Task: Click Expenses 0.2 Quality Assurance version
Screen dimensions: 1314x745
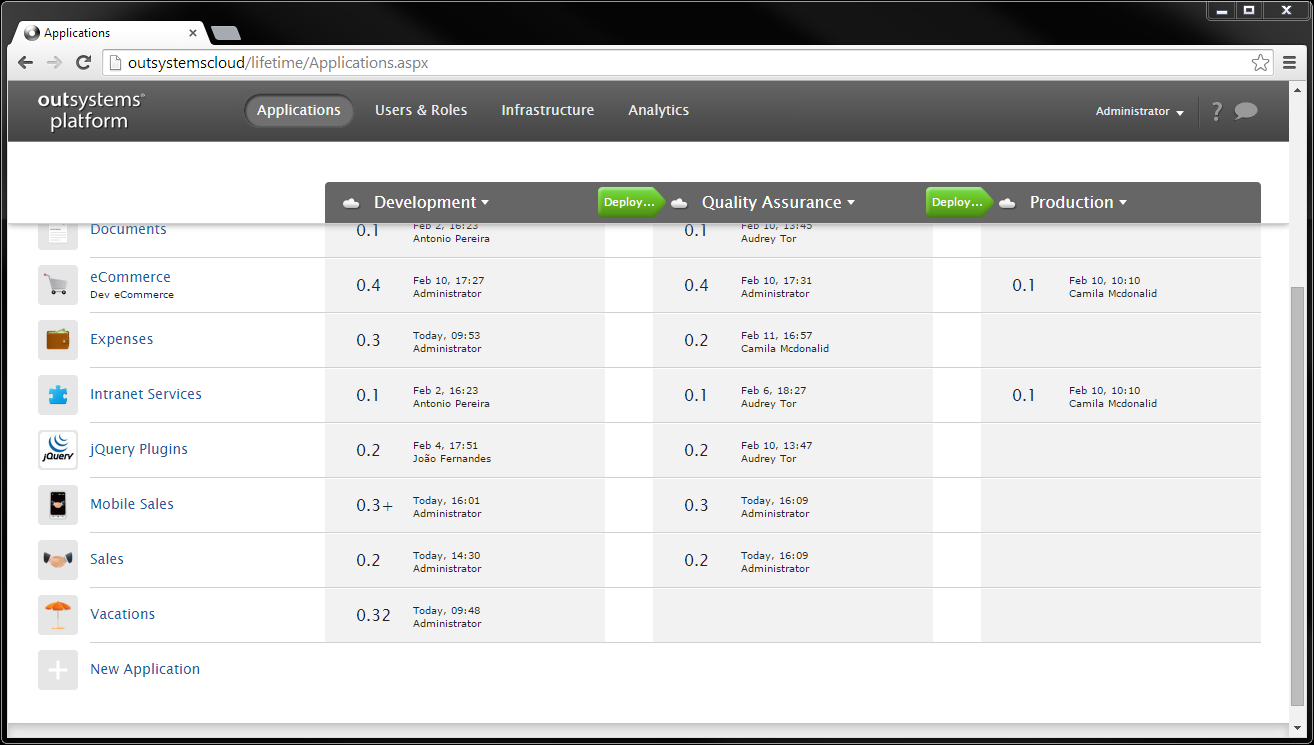Action: coord(696,340)
